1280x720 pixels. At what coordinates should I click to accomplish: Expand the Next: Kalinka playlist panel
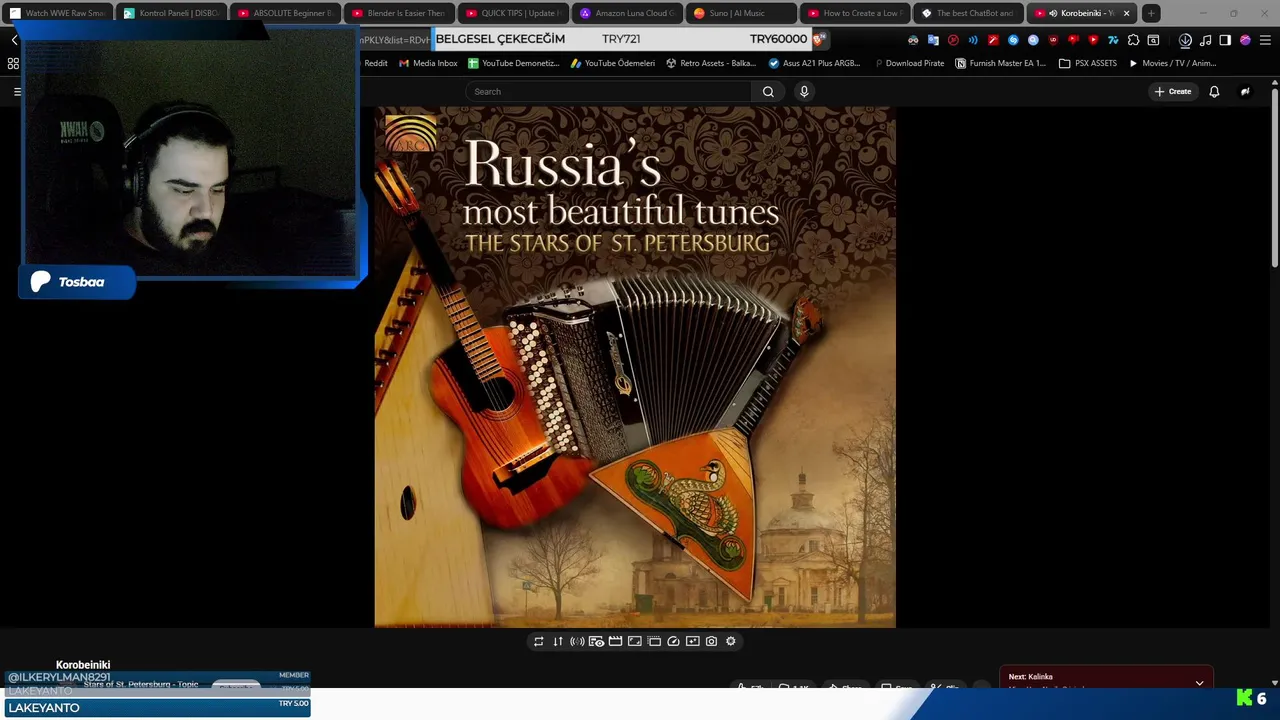[1199, 683]
